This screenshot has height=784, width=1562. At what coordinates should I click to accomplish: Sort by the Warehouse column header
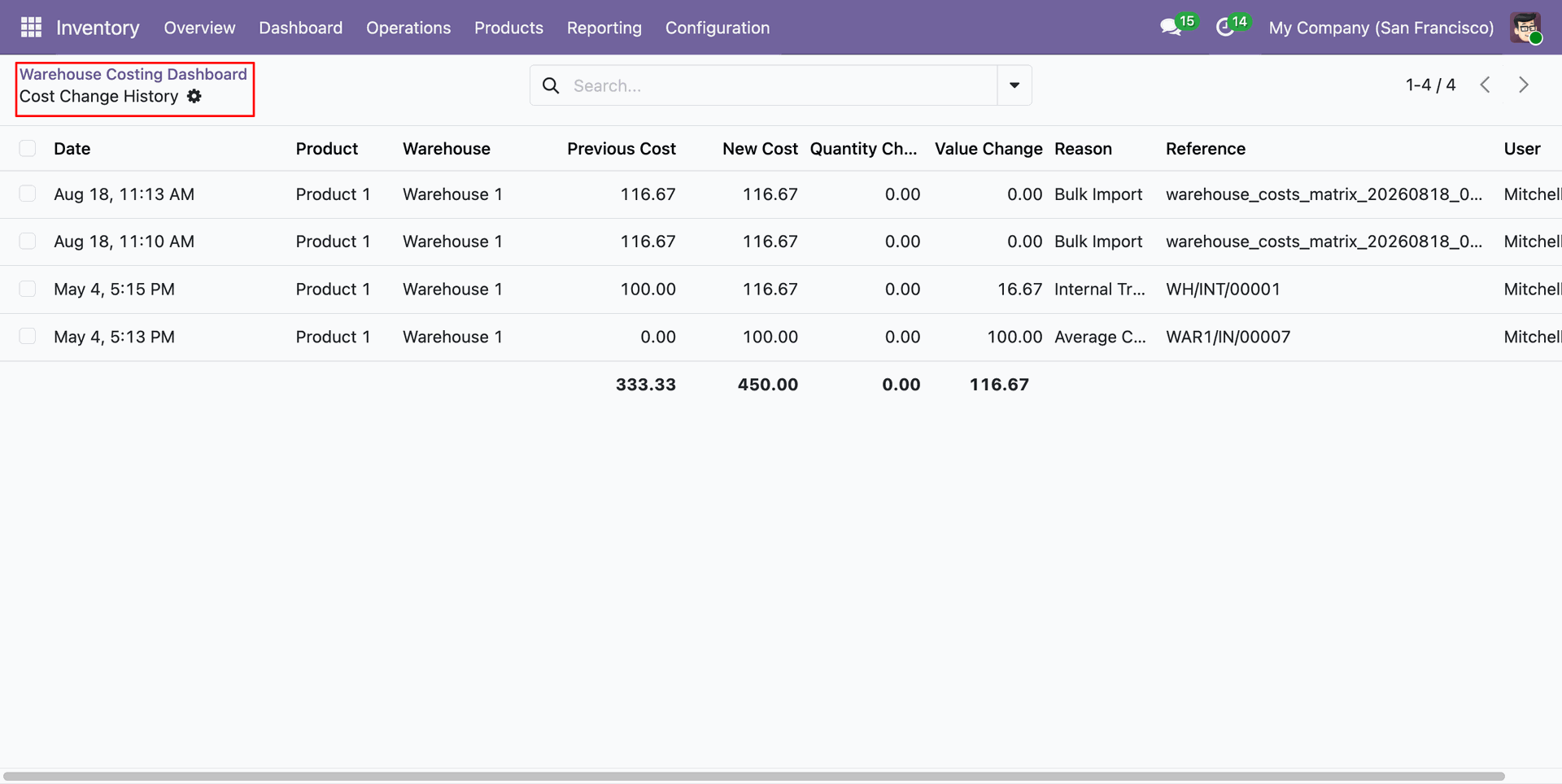click(x=447, y=149)
